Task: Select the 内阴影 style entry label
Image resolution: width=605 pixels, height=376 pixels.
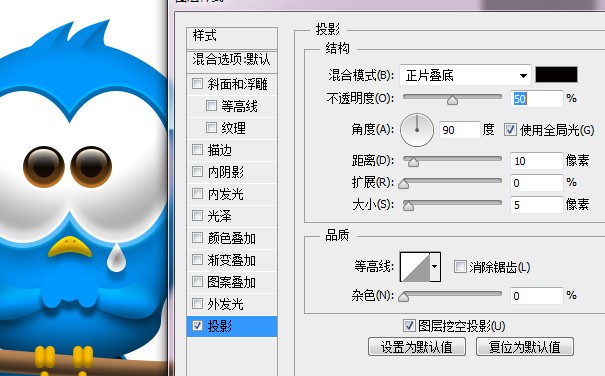Action: tap(226, 172)
